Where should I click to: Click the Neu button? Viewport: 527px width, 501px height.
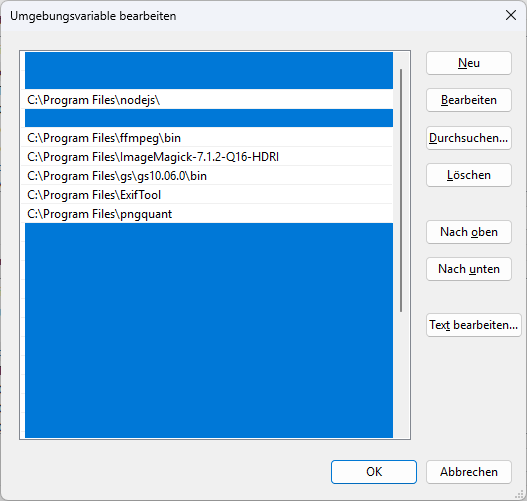click(469, 63)
